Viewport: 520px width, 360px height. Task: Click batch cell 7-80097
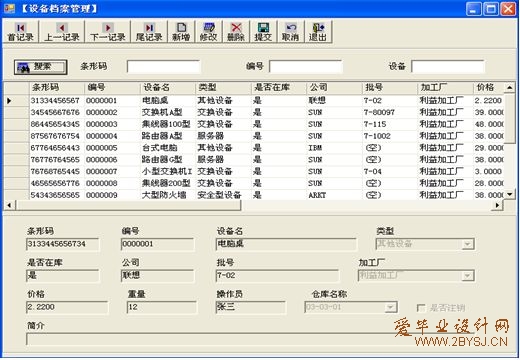390,112
